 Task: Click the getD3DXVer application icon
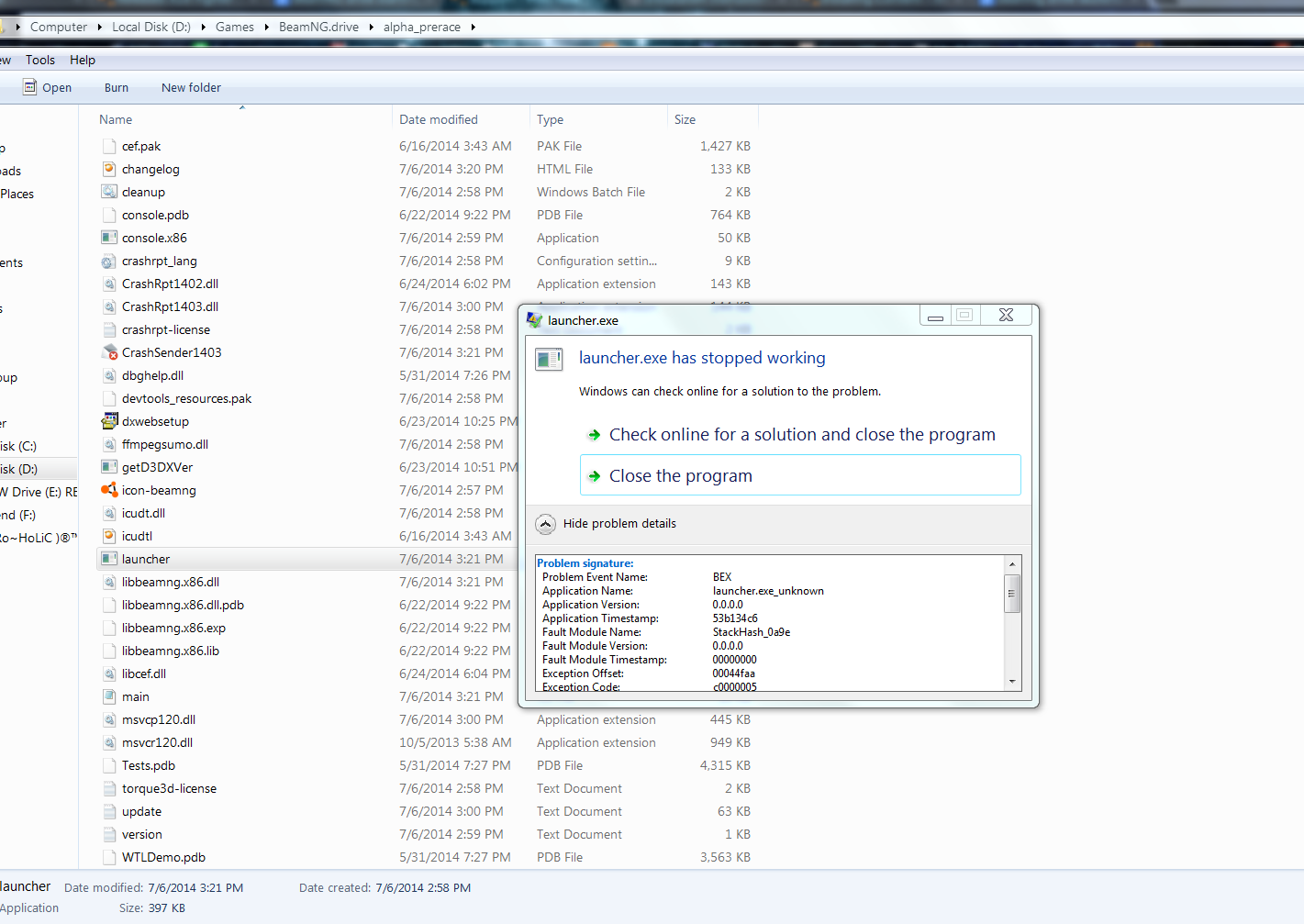(109, 467)
